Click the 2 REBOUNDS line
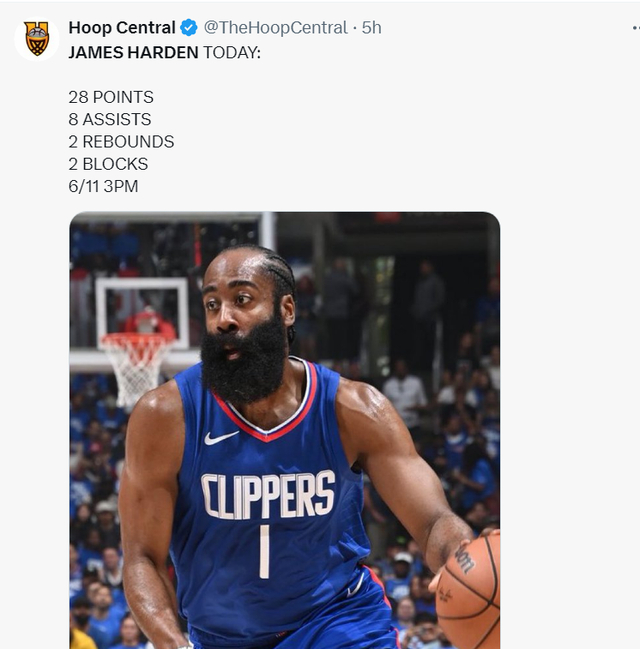This screenshot has width=640, height=649. coord(121,142)
